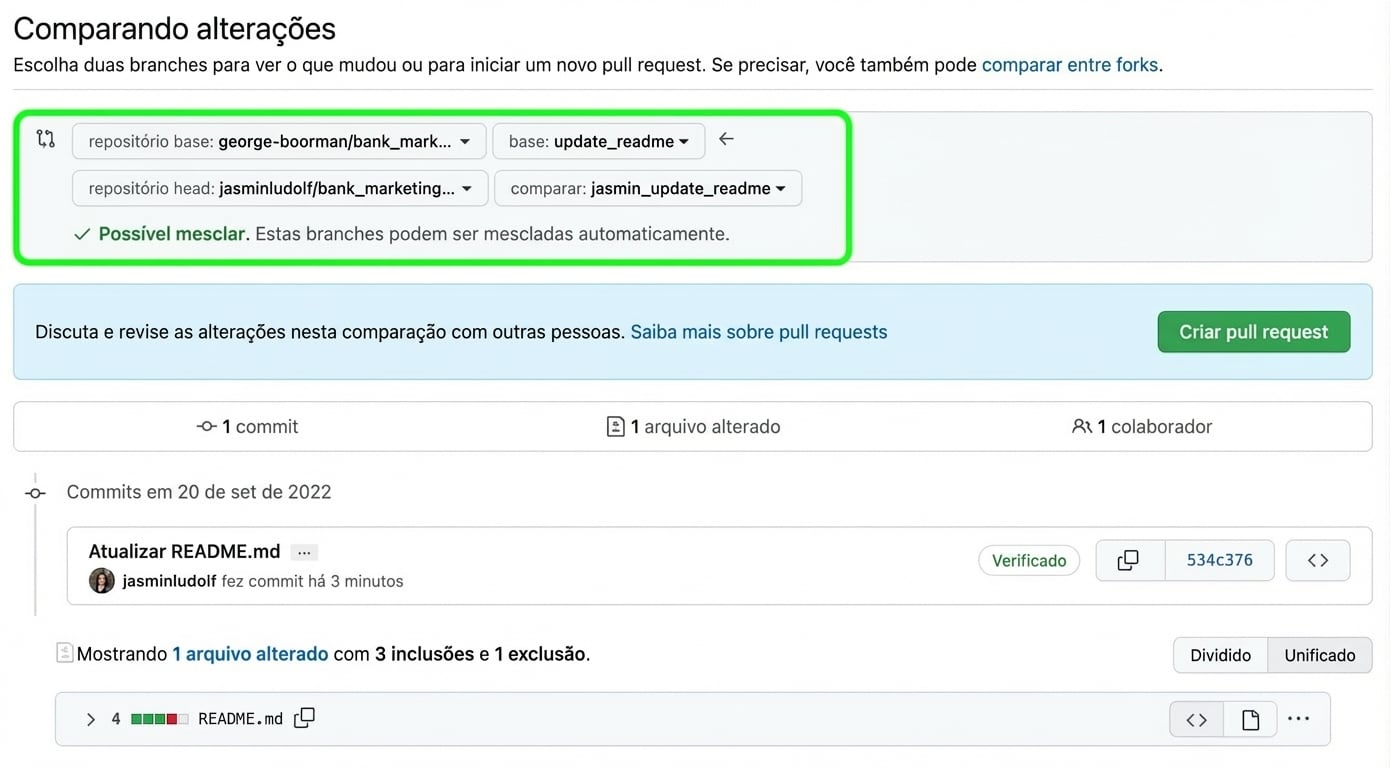Click the Criar pull request button
This screenshot has width=1390, height=768.
point(1254,332)
